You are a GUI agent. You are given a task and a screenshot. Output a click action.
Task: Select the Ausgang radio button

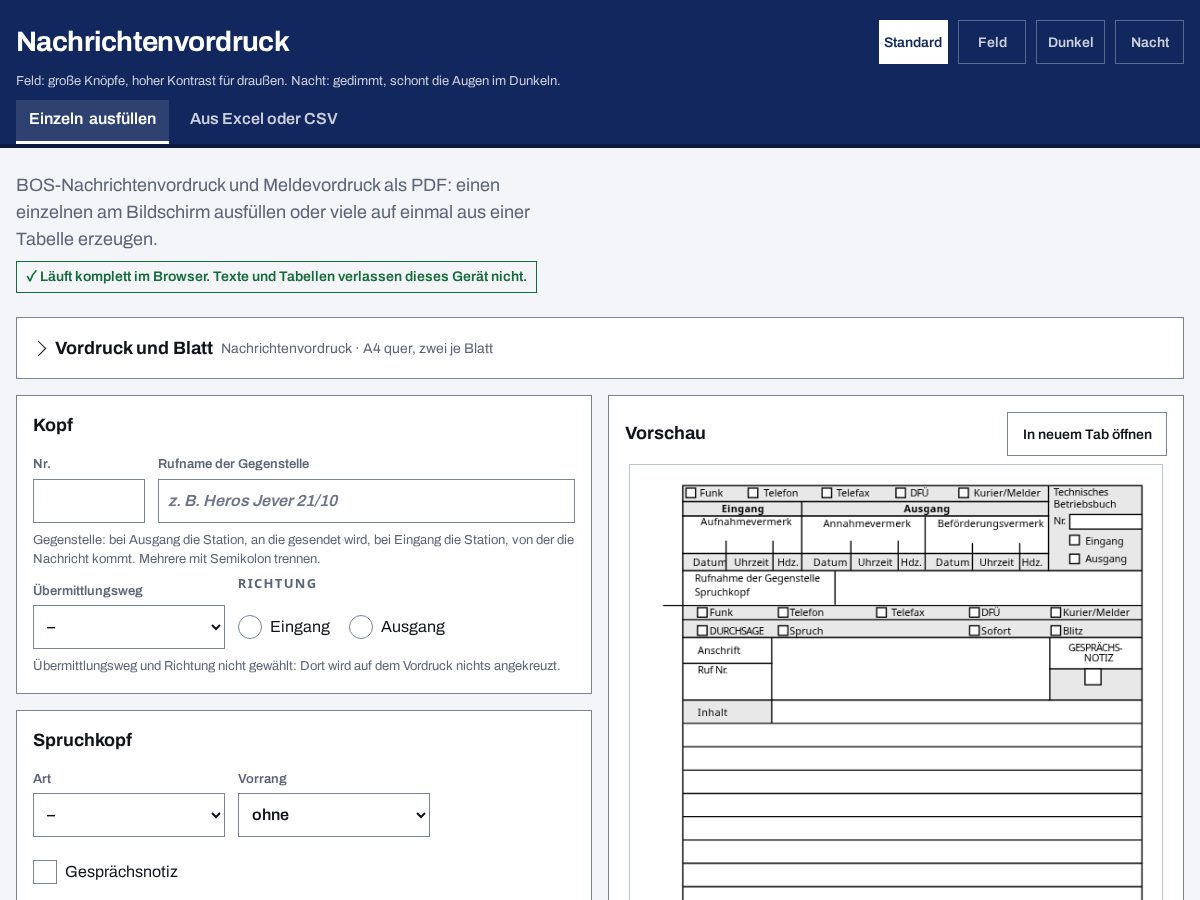click(x=361, y=627)
